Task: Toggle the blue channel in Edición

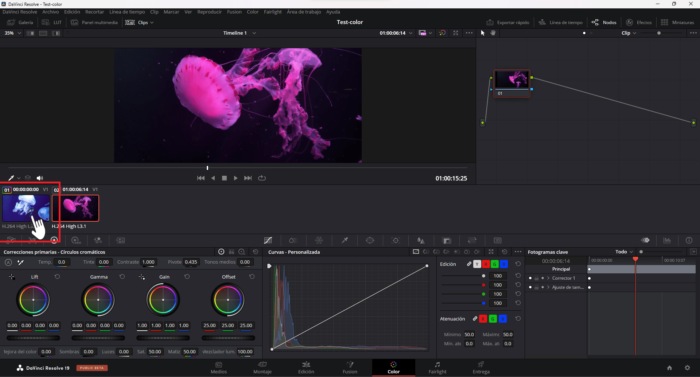Action: point(504,264)
